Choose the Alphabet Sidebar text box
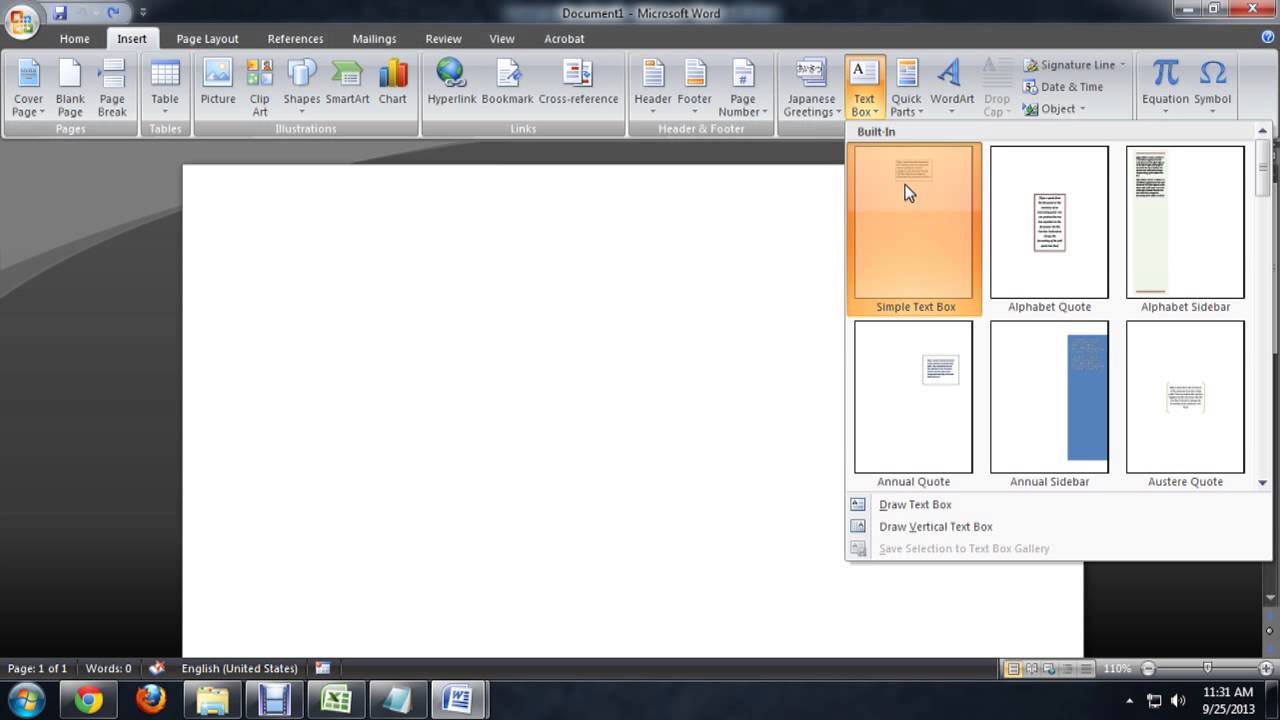This screenshot has height=720, width=1280. point(1185,229)
